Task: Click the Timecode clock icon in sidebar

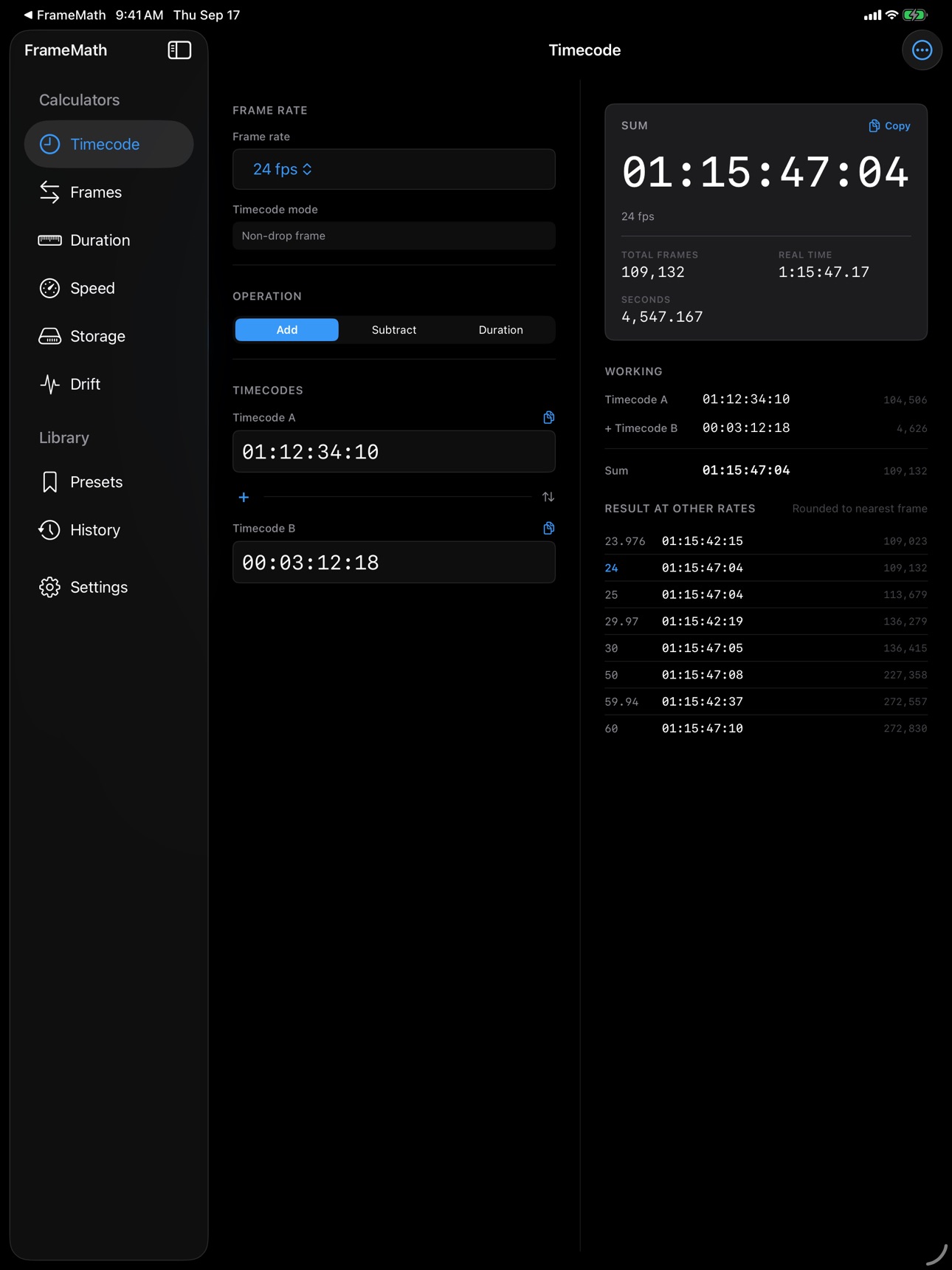Action: click(49, 144)
